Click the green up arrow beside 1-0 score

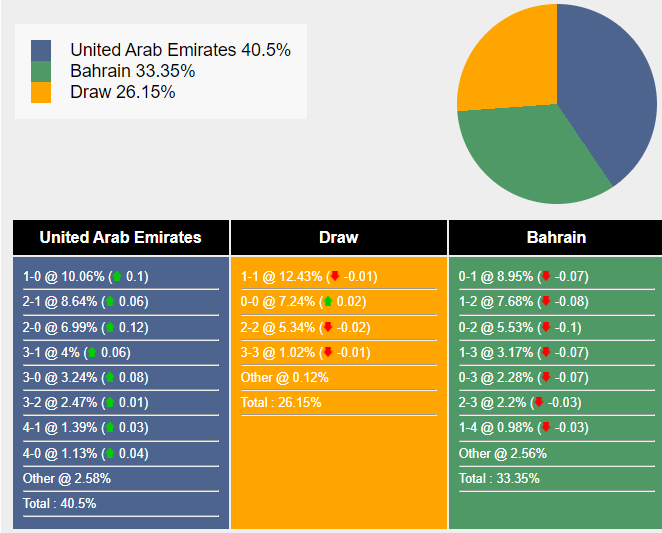click(117, 277)
